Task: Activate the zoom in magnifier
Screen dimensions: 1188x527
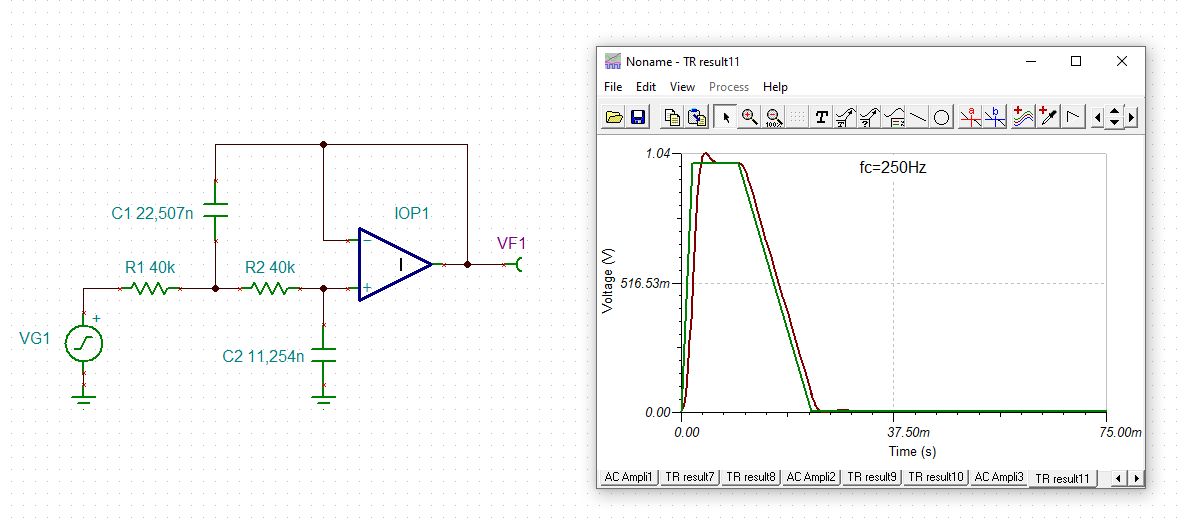Action: pyautogui.click(x=749, y=117)
